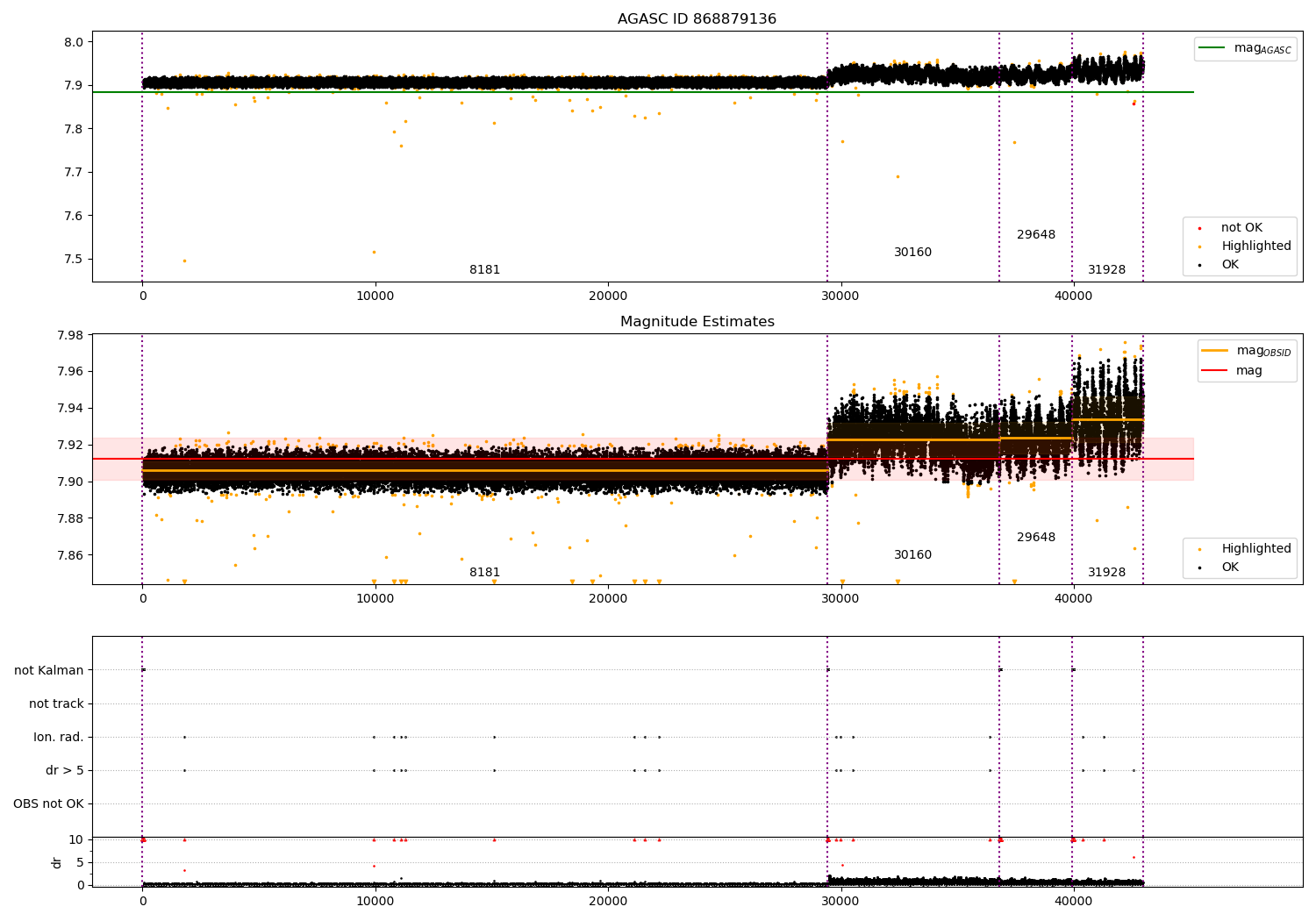The image size is (1316, 921).
Task: Select the red "mag" legend entry in Magnitude Estimates
Action: coord(1233,371)
